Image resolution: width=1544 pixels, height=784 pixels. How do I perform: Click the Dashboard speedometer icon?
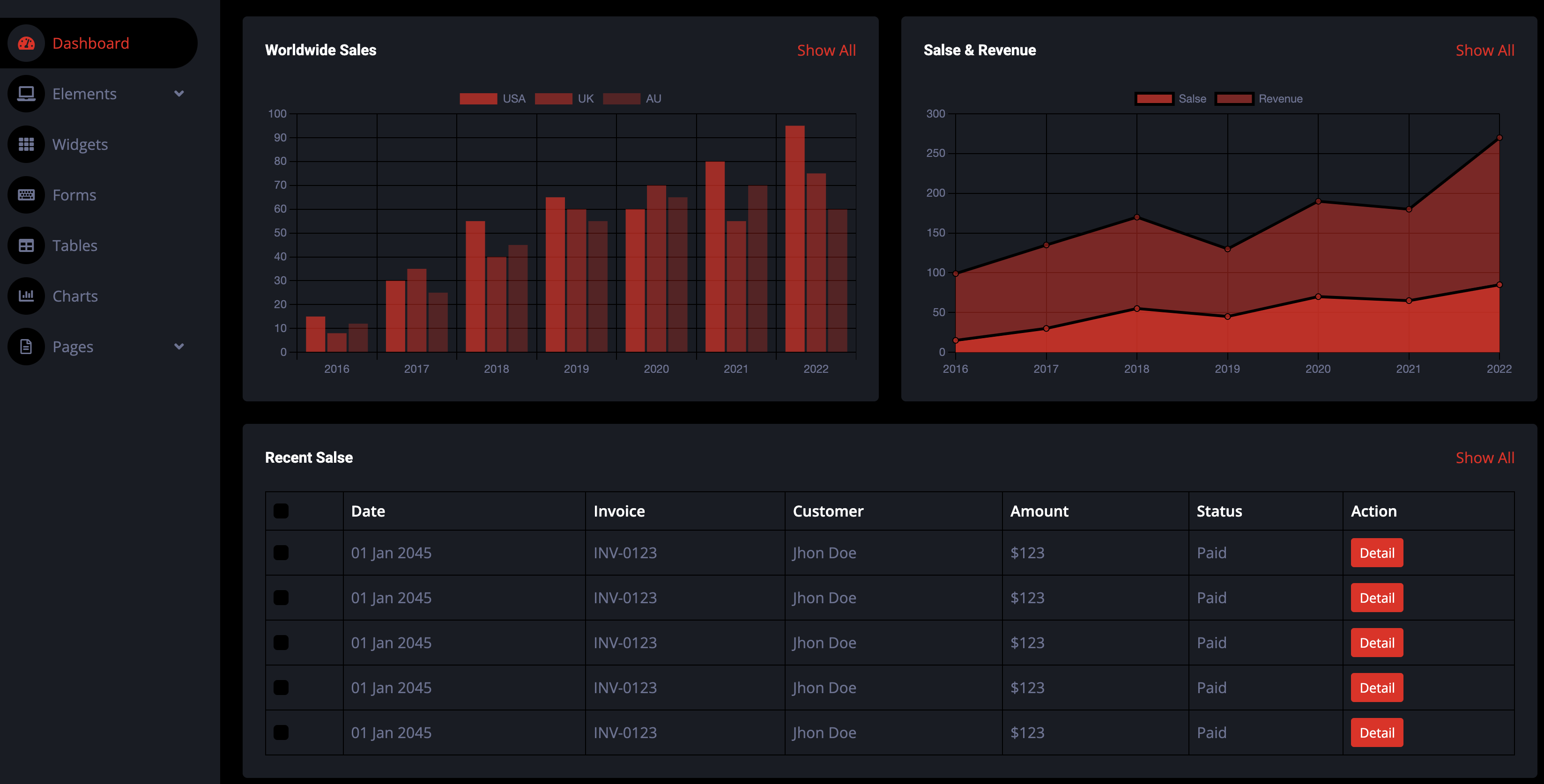pyautogui.click(x=26, y=43)
